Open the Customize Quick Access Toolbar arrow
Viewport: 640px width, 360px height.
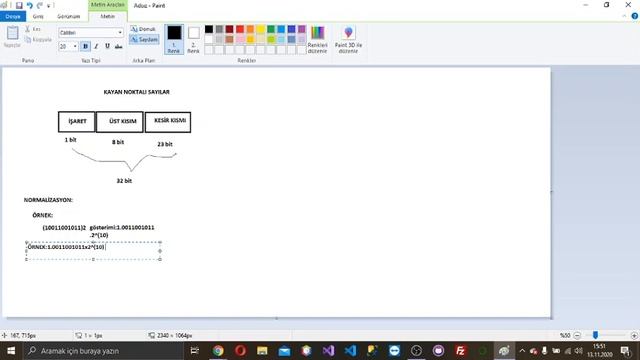[x=49, y=6]
